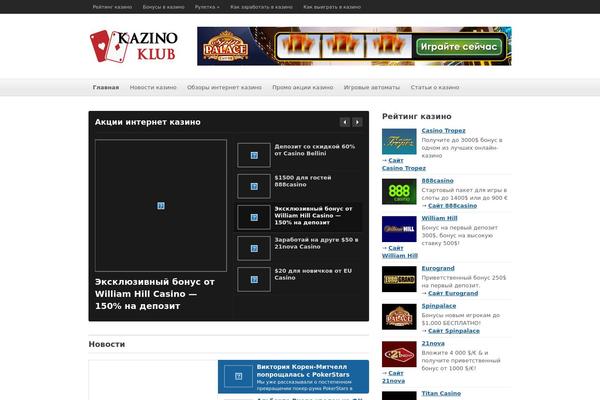
Task: Open the Casino Tropez title link
Action: (x=443, y=131)
